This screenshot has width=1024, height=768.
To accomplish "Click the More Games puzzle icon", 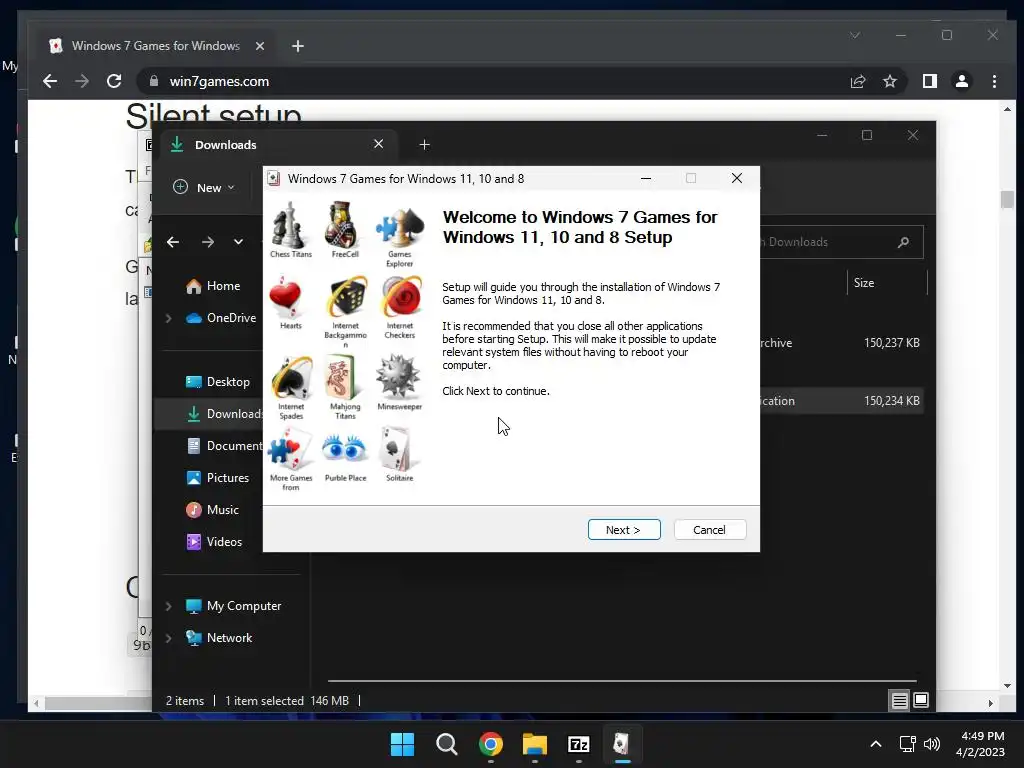I will pos(290,449).
